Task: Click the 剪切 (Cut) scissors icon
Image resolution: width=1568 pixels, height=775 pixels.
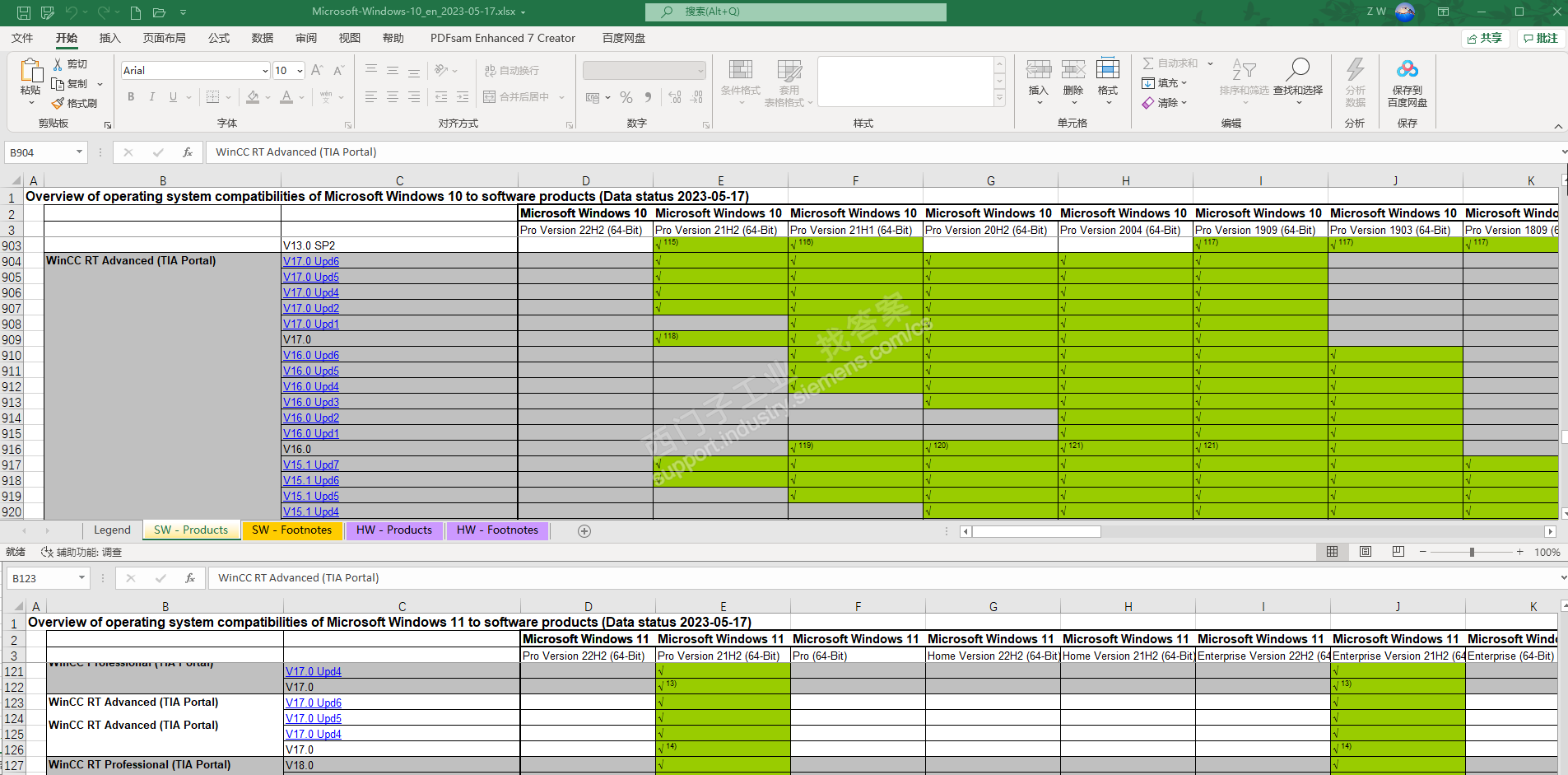Action: pyautogui.click(x=58, y=64)
